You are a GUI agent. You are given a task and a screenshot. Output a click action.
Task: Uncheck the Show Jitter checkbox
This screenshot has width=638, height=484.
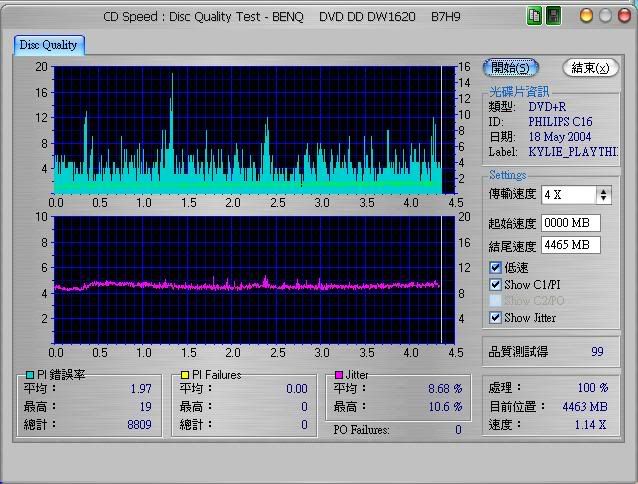click(496, 318)
